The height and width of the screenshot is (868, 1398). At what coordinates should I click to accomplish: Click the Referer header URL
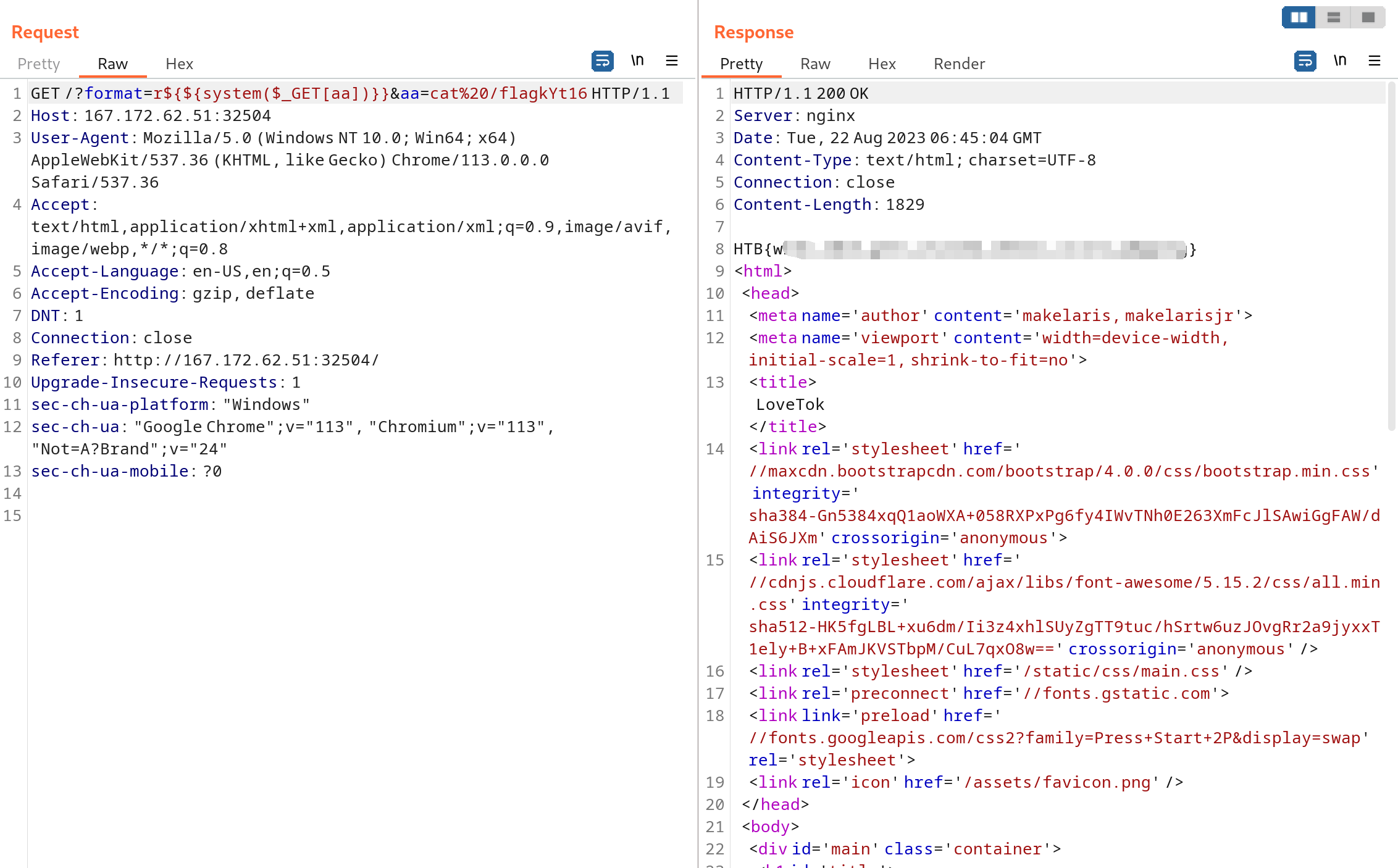(x=246, y=360)
